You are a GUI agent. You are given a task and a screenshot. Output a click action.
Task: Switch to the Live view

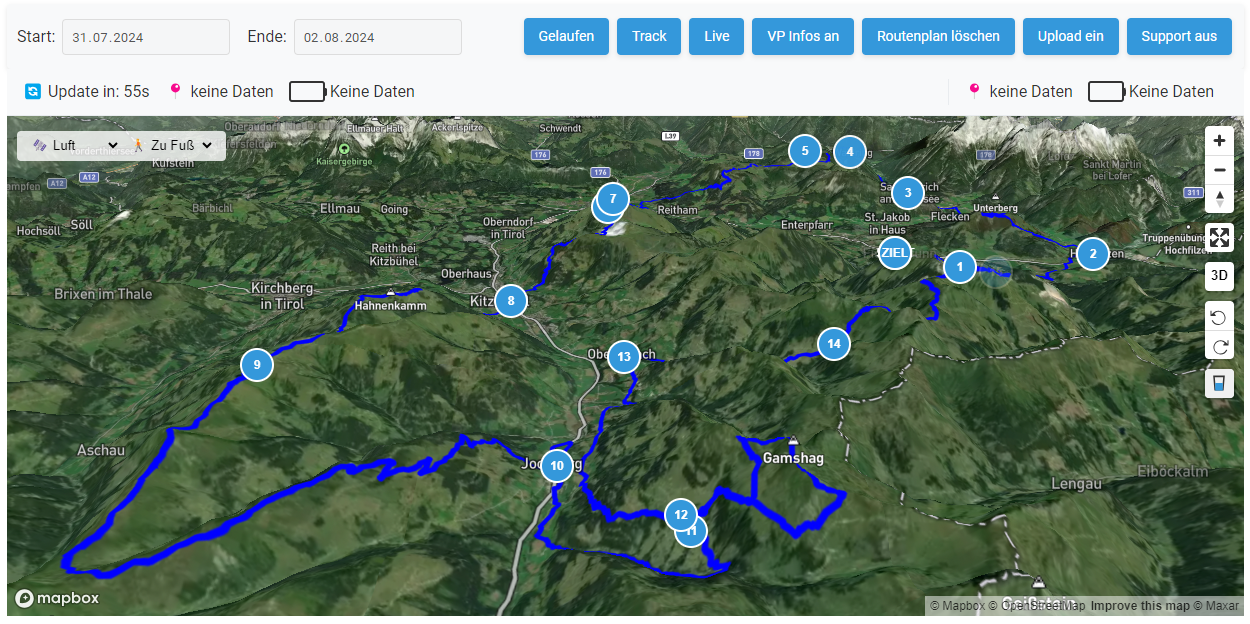click(717, 36)
